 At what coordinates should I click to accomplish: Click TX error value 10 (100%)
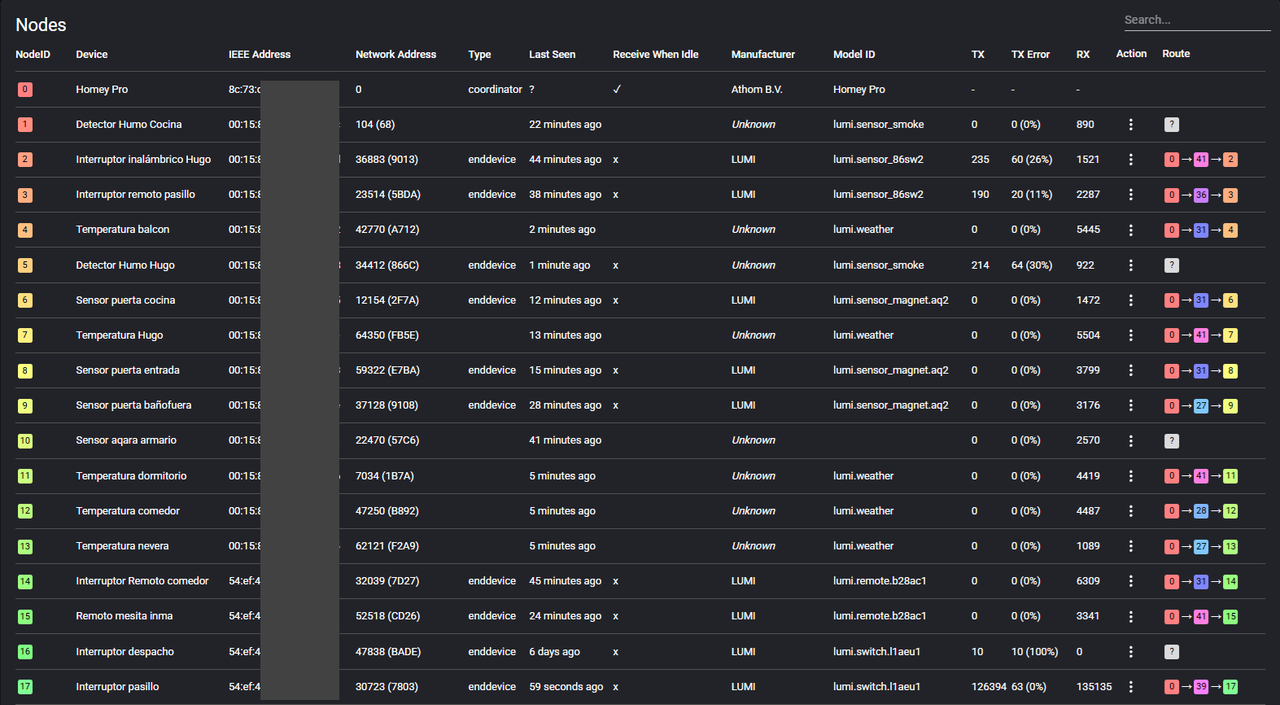coord(1035,652)
